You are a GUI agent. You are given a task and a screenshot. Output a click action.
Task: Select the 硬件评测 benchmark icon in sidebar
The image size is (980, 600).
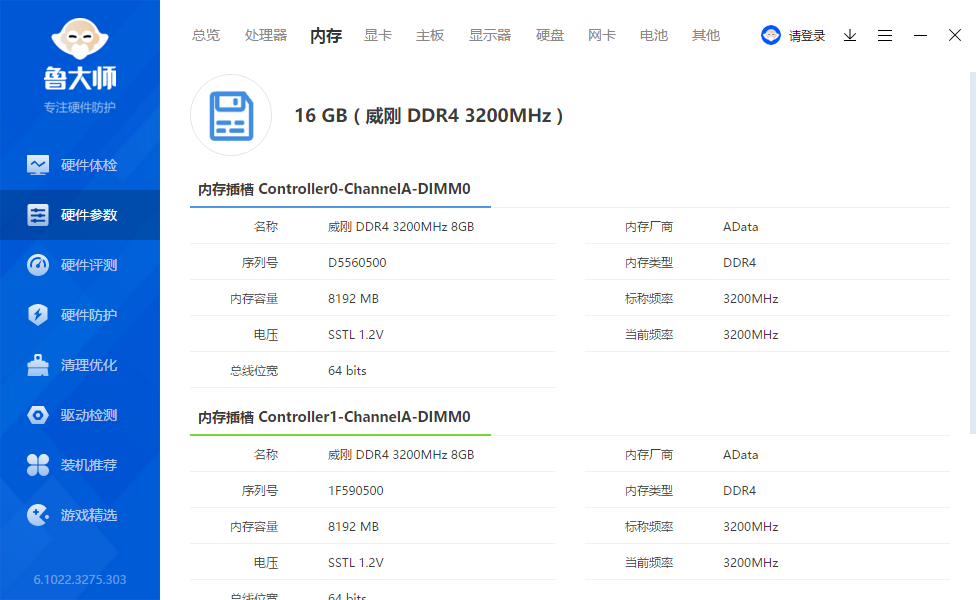tap(80, 264)
